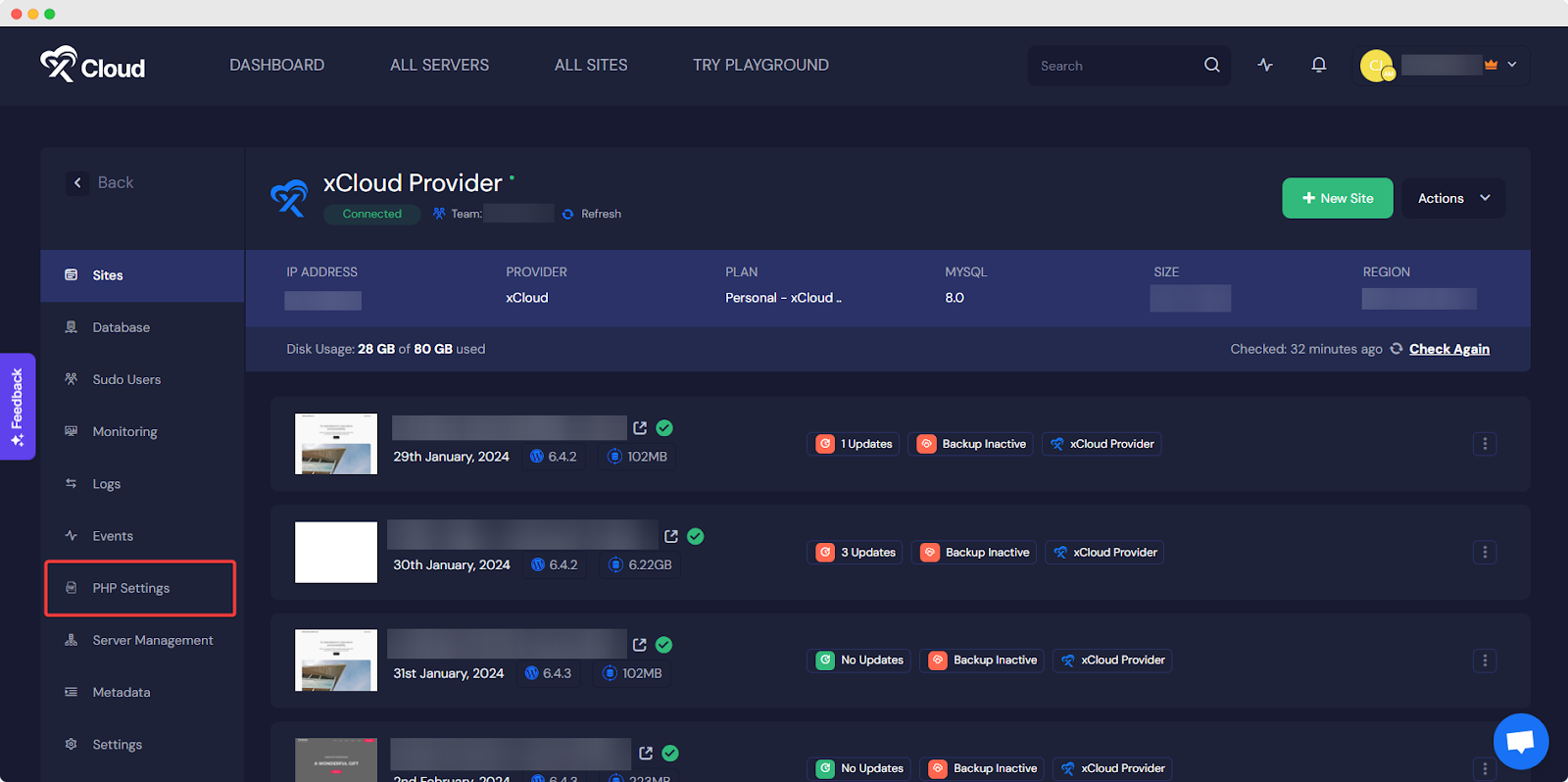This screenshot has height=782, width=1568.
Task: Click the xCloud logo in header
Action: point(93,65)
